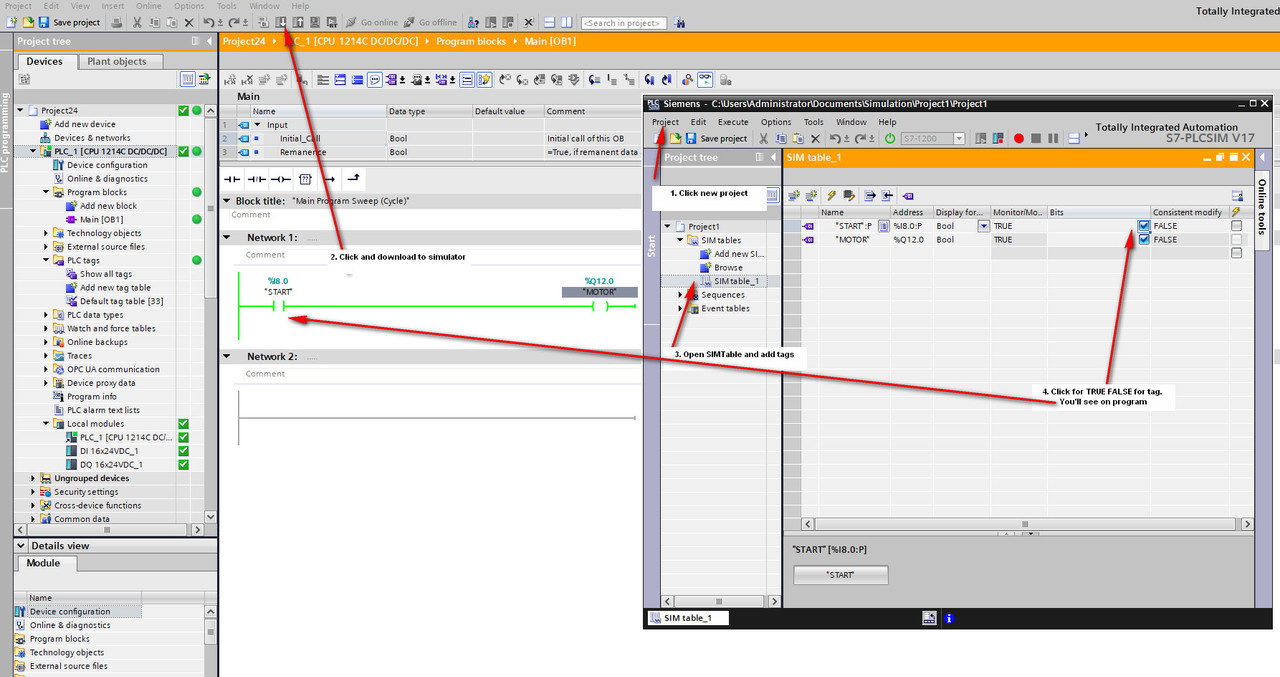Click Go online in TIA toolbar

[372, 22]
